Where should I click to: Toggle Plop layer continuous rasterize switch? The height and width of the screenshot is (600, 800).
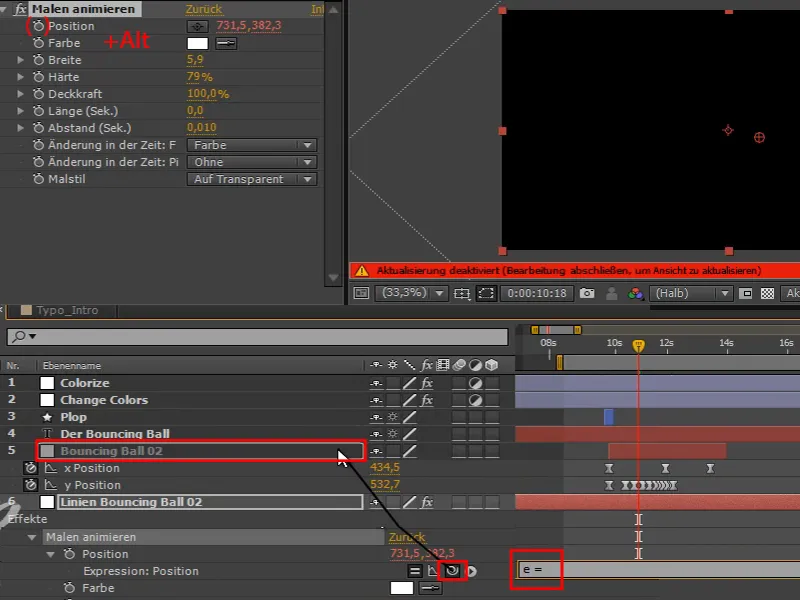(392, 417)
